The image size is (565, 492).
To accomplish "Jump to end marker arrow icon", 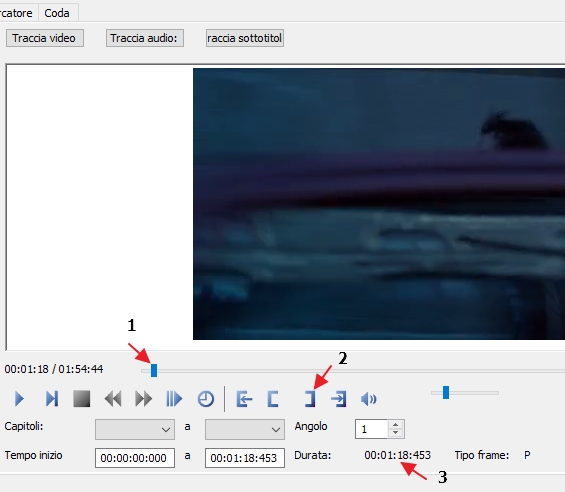I will (339, 399).
